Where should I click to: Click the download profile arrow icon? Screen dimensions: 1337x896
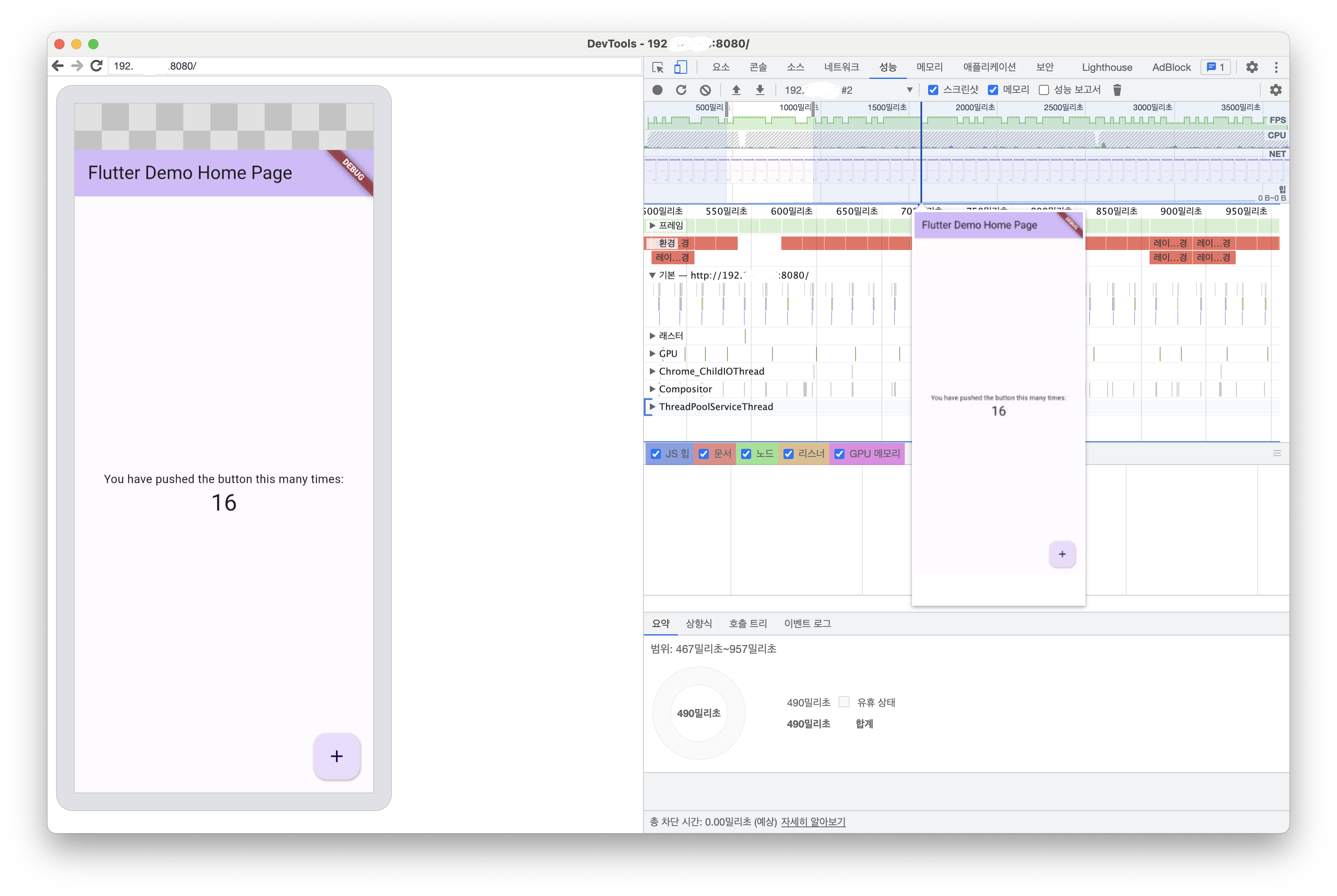click(x=760, y=90)
